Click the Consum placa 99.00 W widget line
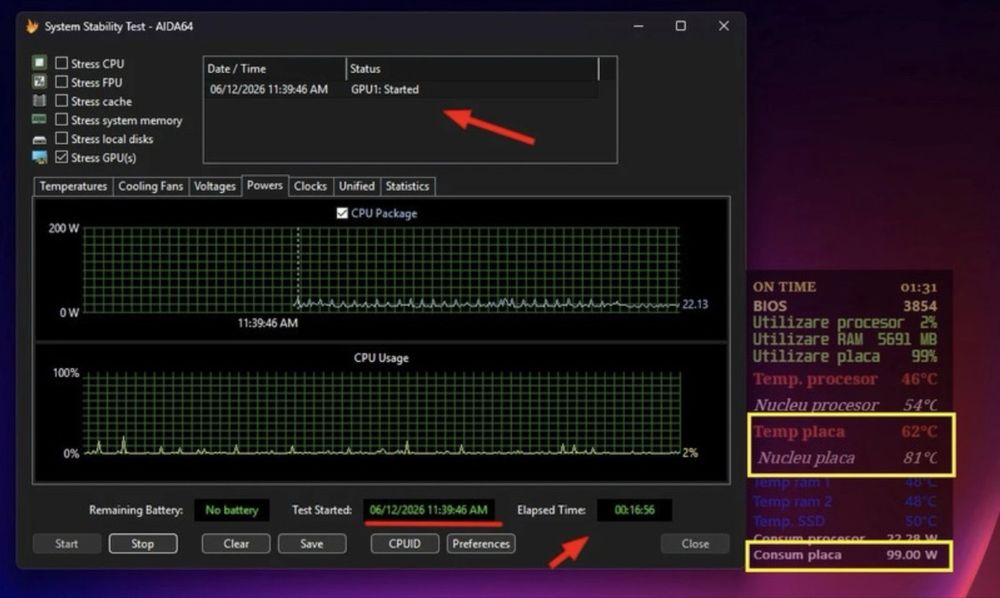This screenshot has height=598, width=1000. click(x=845, y=555)
